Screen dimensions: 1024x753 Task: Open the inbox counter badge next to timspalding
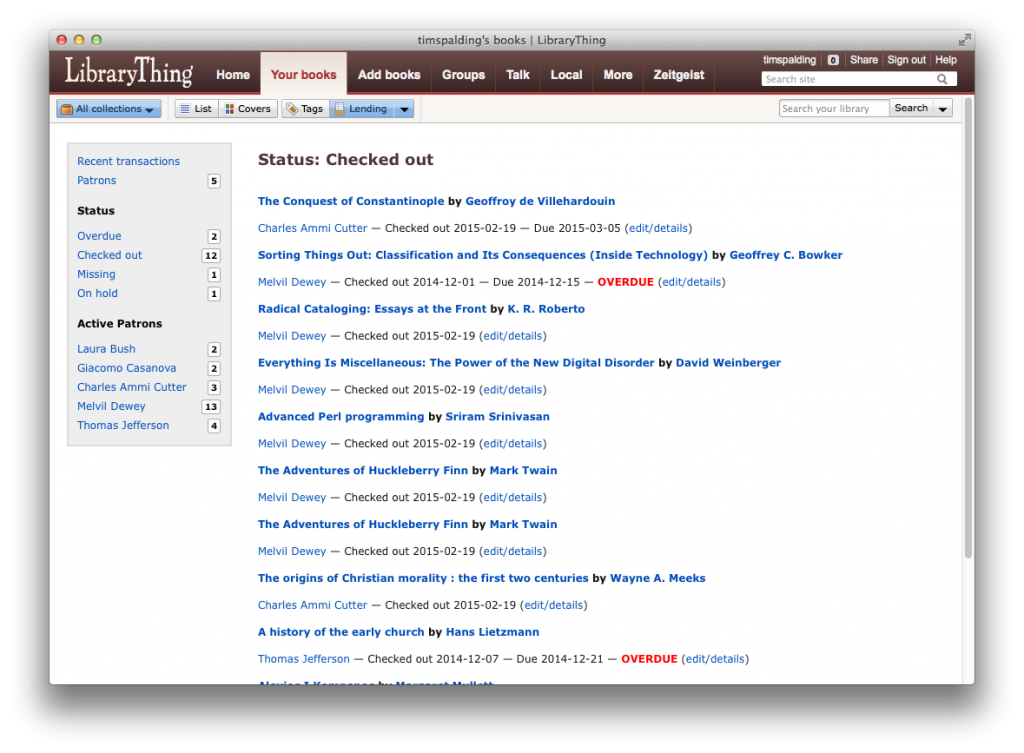click(x=833, y=59)
